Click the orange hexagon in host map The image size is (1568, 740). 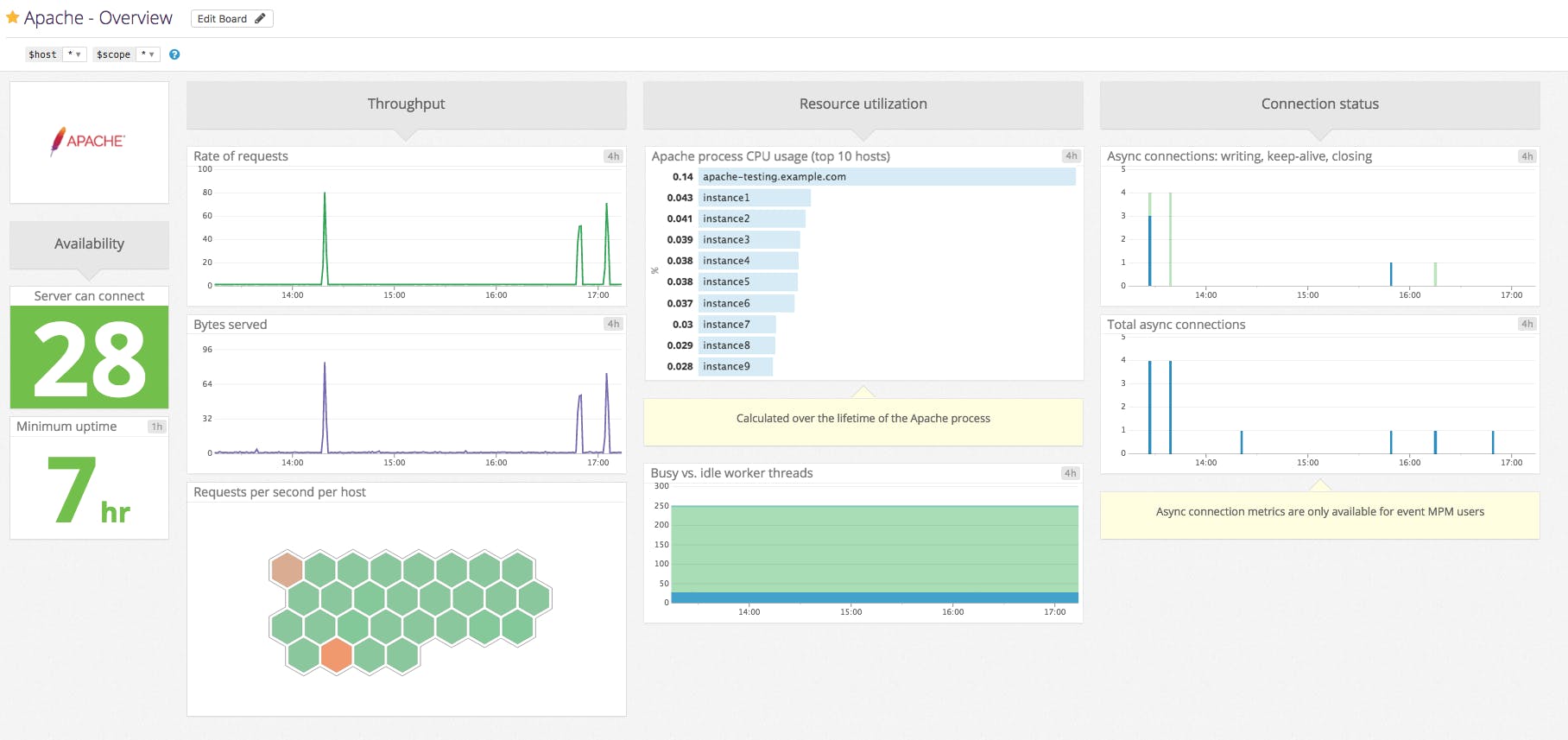click(336, 655)
